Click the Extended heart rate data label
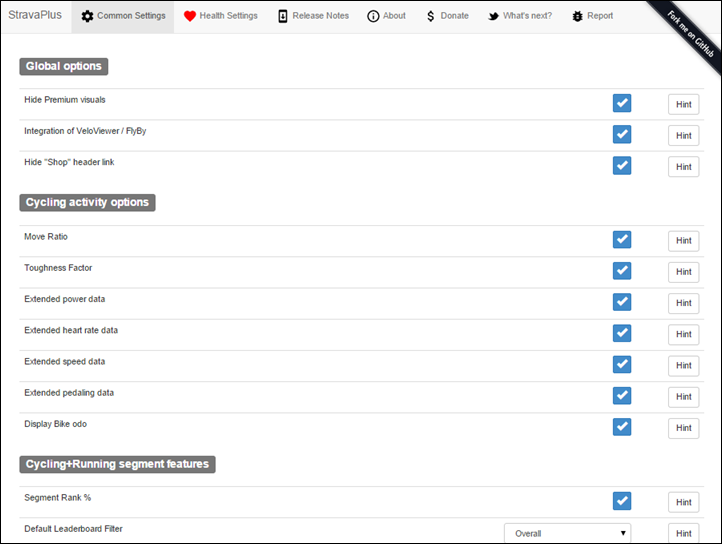This screenshot has width=722, height=544. click(71, 331)
